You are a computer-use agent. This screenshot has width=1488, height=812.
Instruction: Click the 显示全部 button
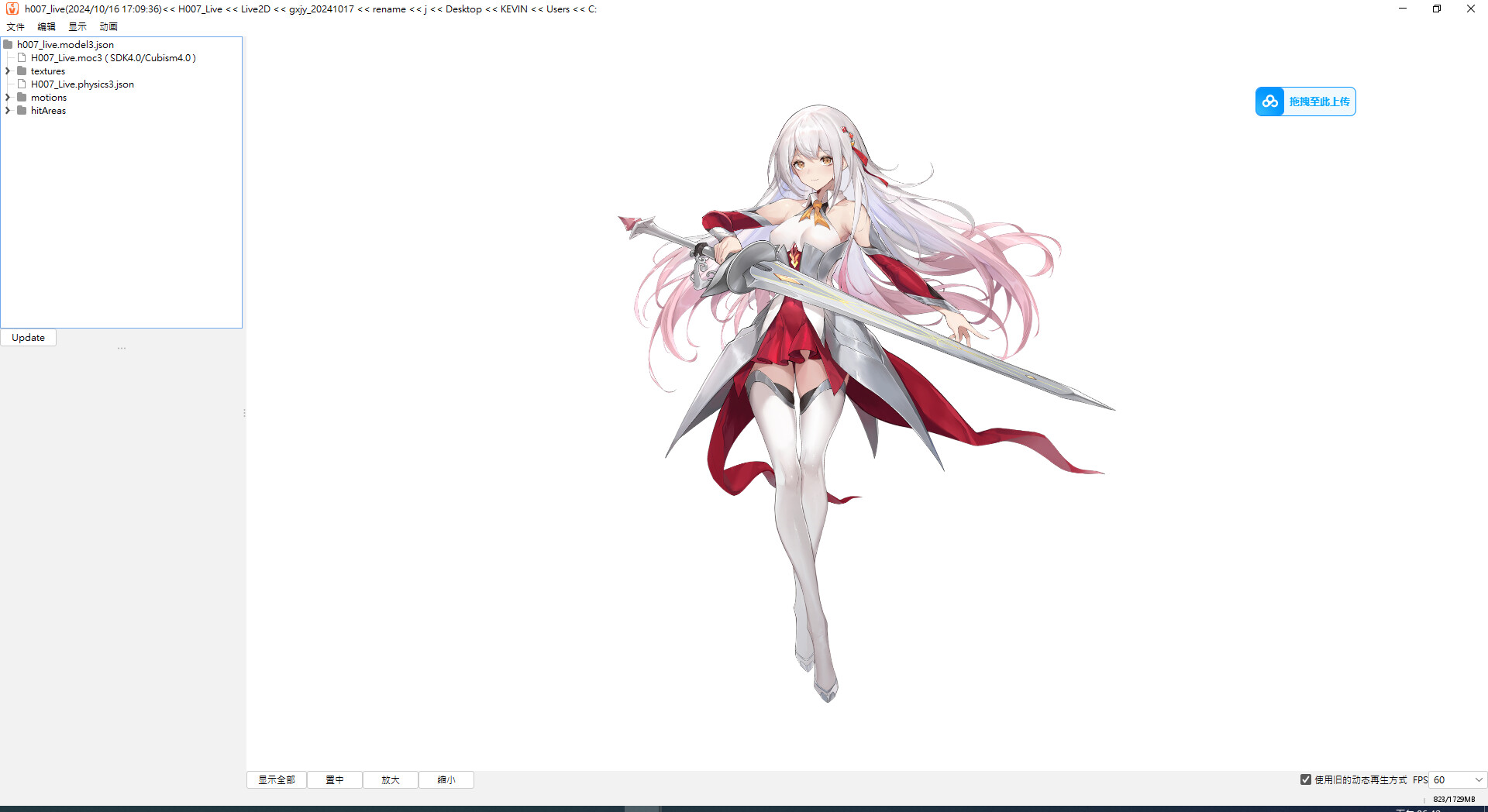coord(277,780)
